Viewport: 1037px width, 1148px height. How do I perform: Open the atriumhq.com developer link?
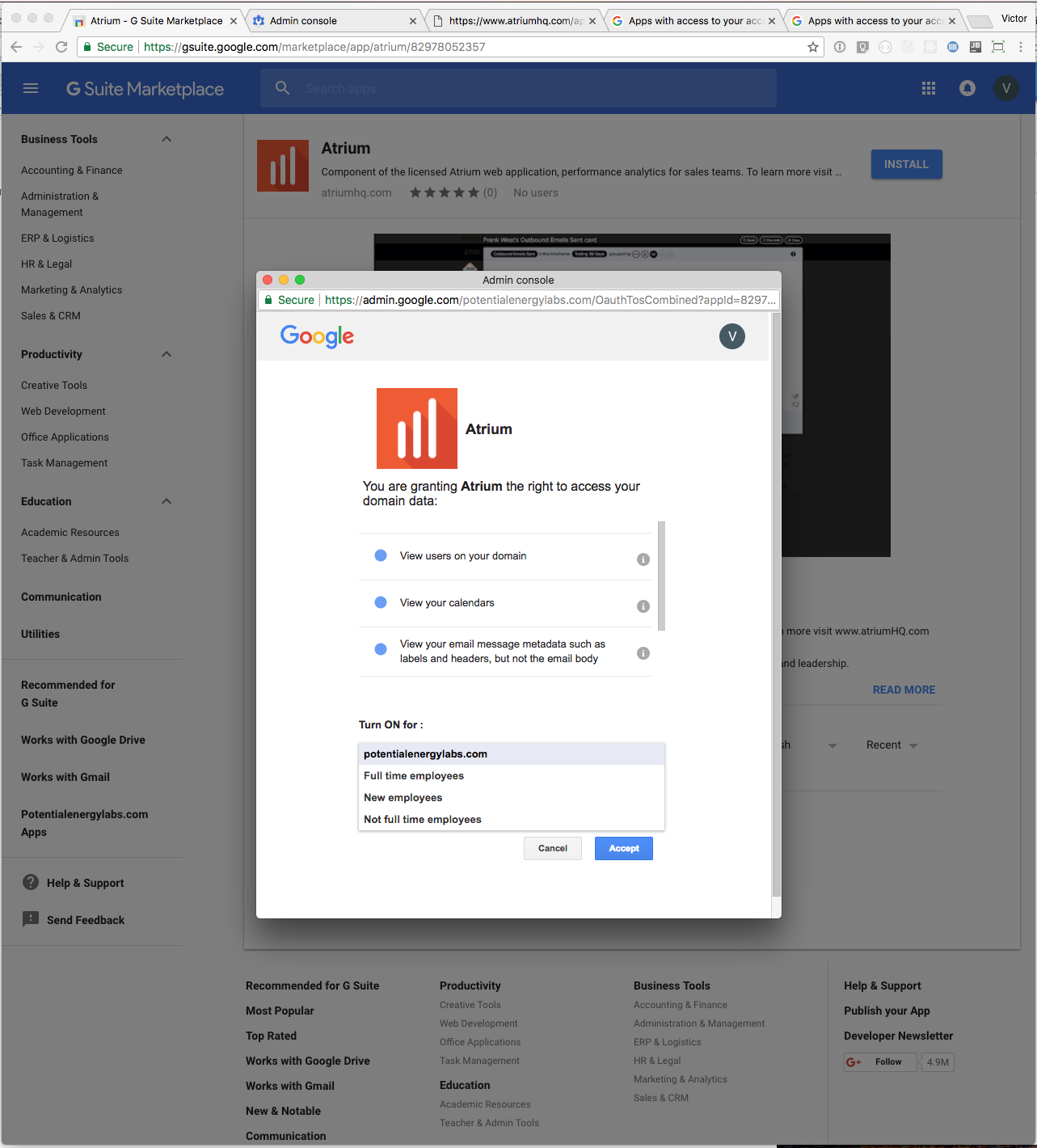pyautogui.click(x=356, y=192)
